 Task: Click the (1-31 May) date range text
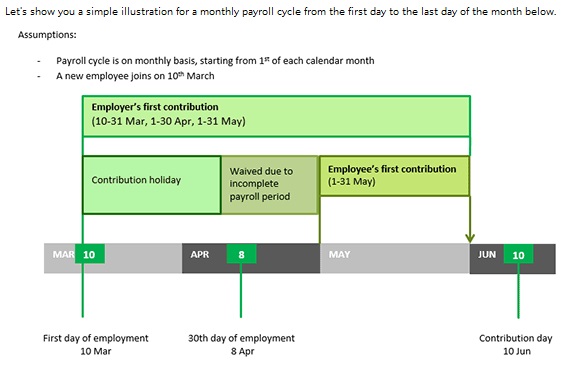point(352,182)
